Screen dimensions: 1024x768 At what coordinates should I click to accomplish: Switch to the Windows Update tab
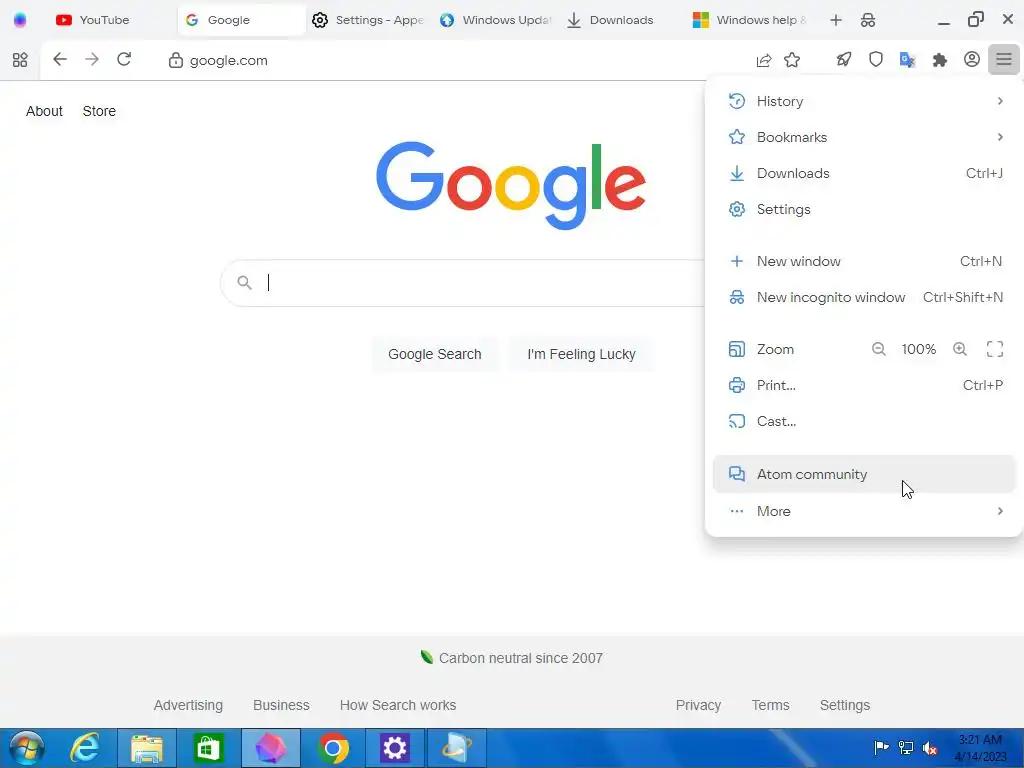pyautogui.click(x=496, y=20)
